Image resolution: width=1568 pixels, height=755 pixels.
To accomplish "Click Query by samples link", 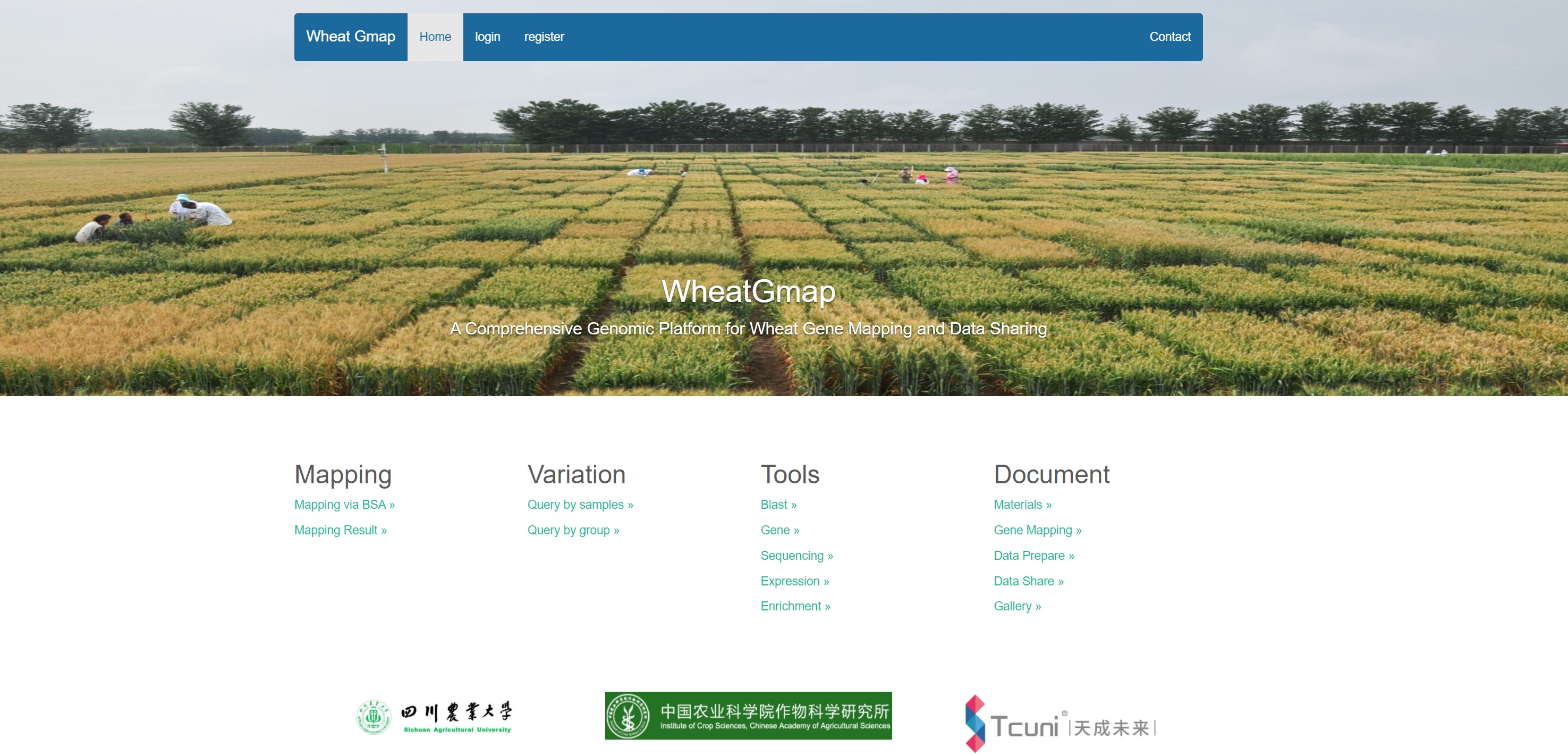I will click(580, 505).
